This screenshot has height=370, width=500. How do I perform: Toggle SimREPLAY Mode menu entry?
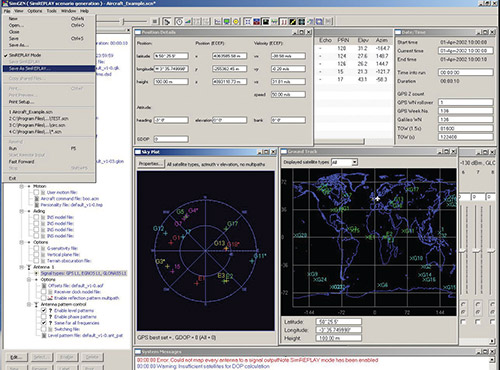[49, 55]
